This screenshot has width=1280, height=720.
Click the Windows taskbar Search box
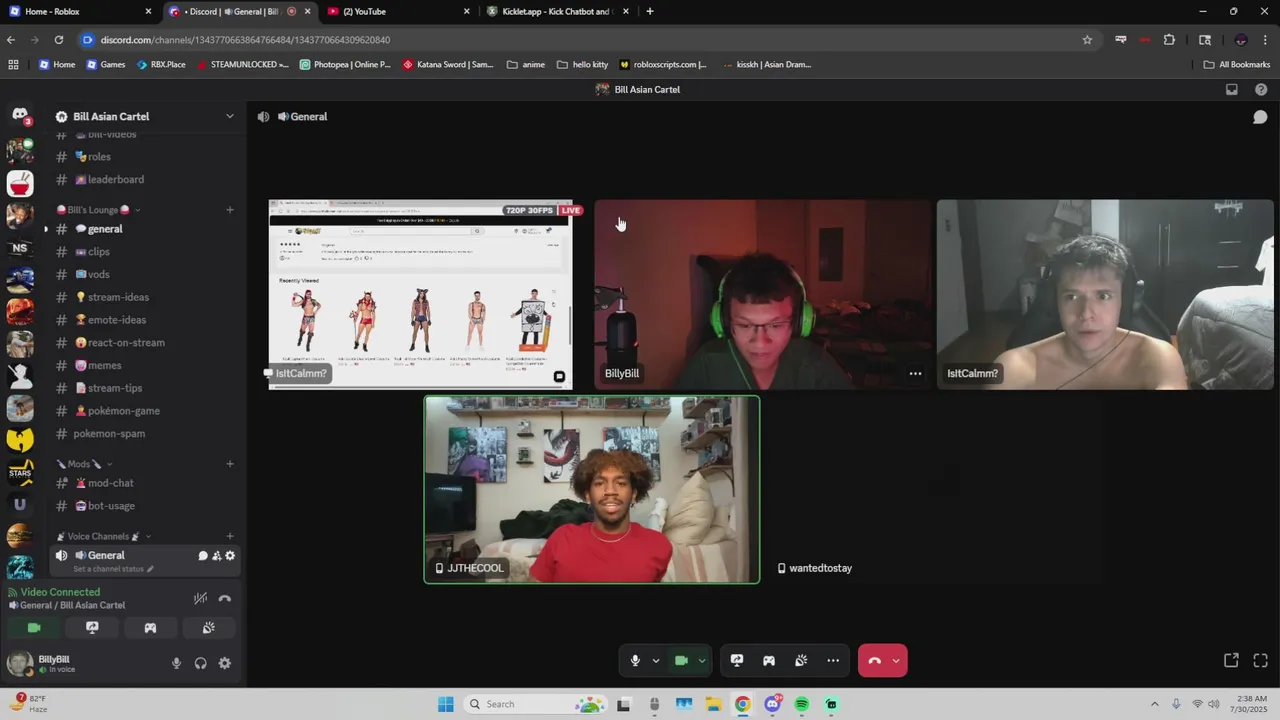(533, 704)
